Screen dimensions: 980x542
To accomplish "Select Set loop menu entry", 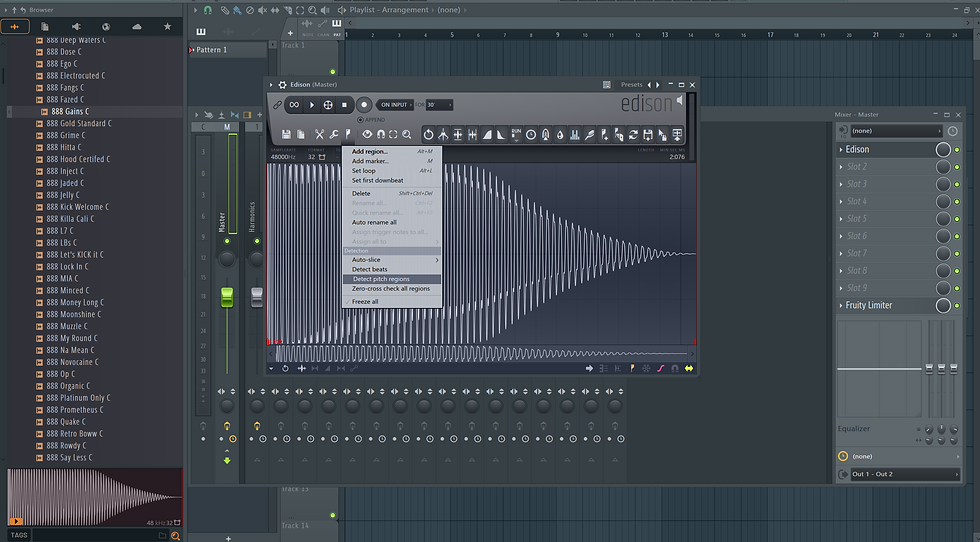I will [x=392, y=171].
